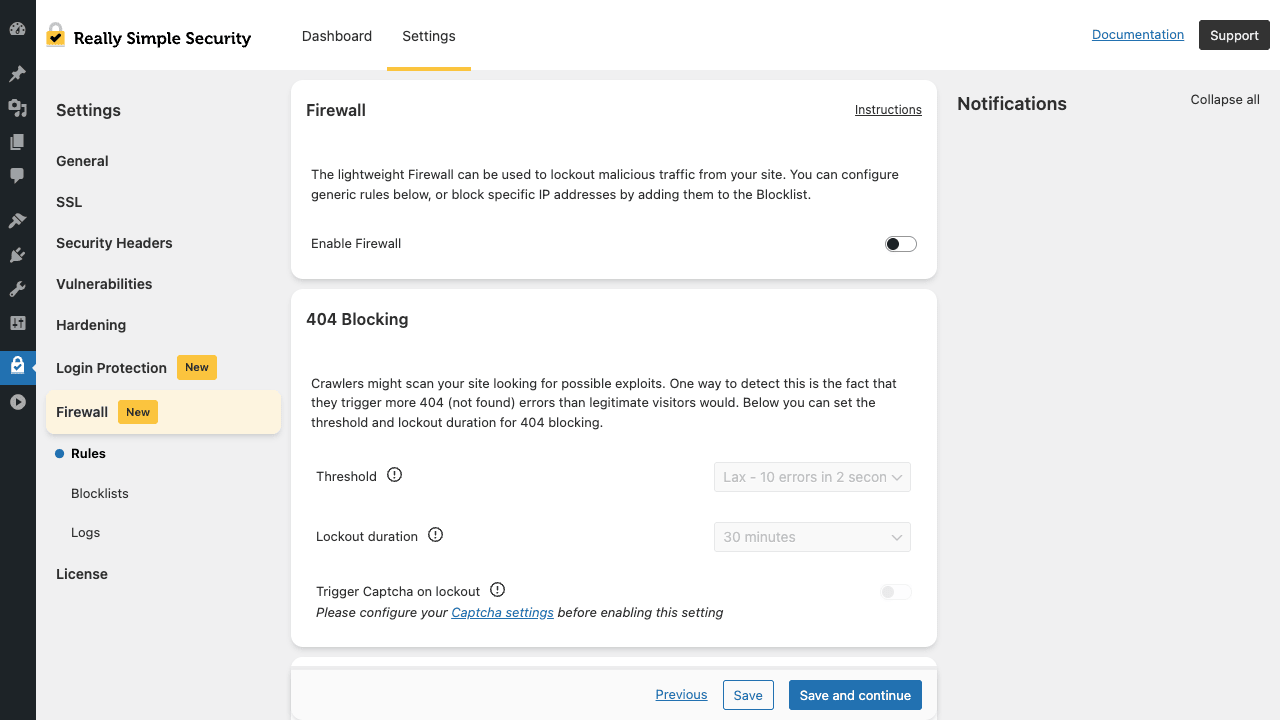
Task: Open Plugins plug icon
Action: coord(17,255)
